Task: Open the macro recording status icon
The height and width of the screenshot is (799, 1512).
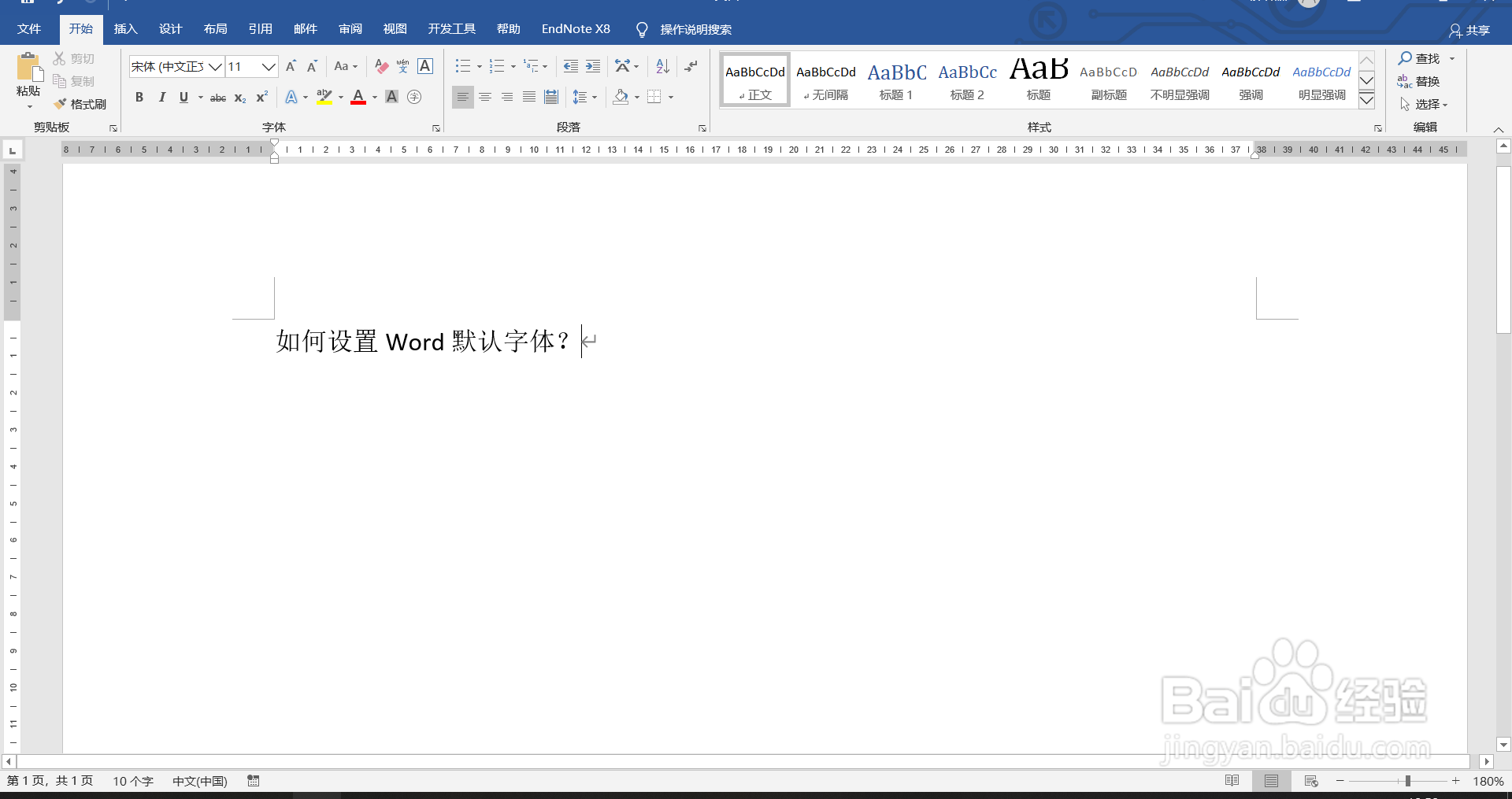Action: click(x=254, y=781)
